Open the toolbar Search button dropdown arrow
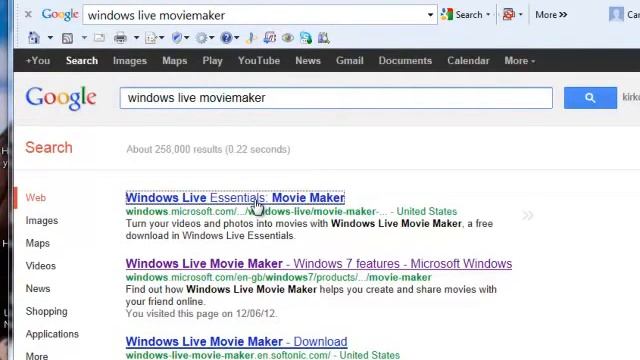640x360 pixels. 488,15
